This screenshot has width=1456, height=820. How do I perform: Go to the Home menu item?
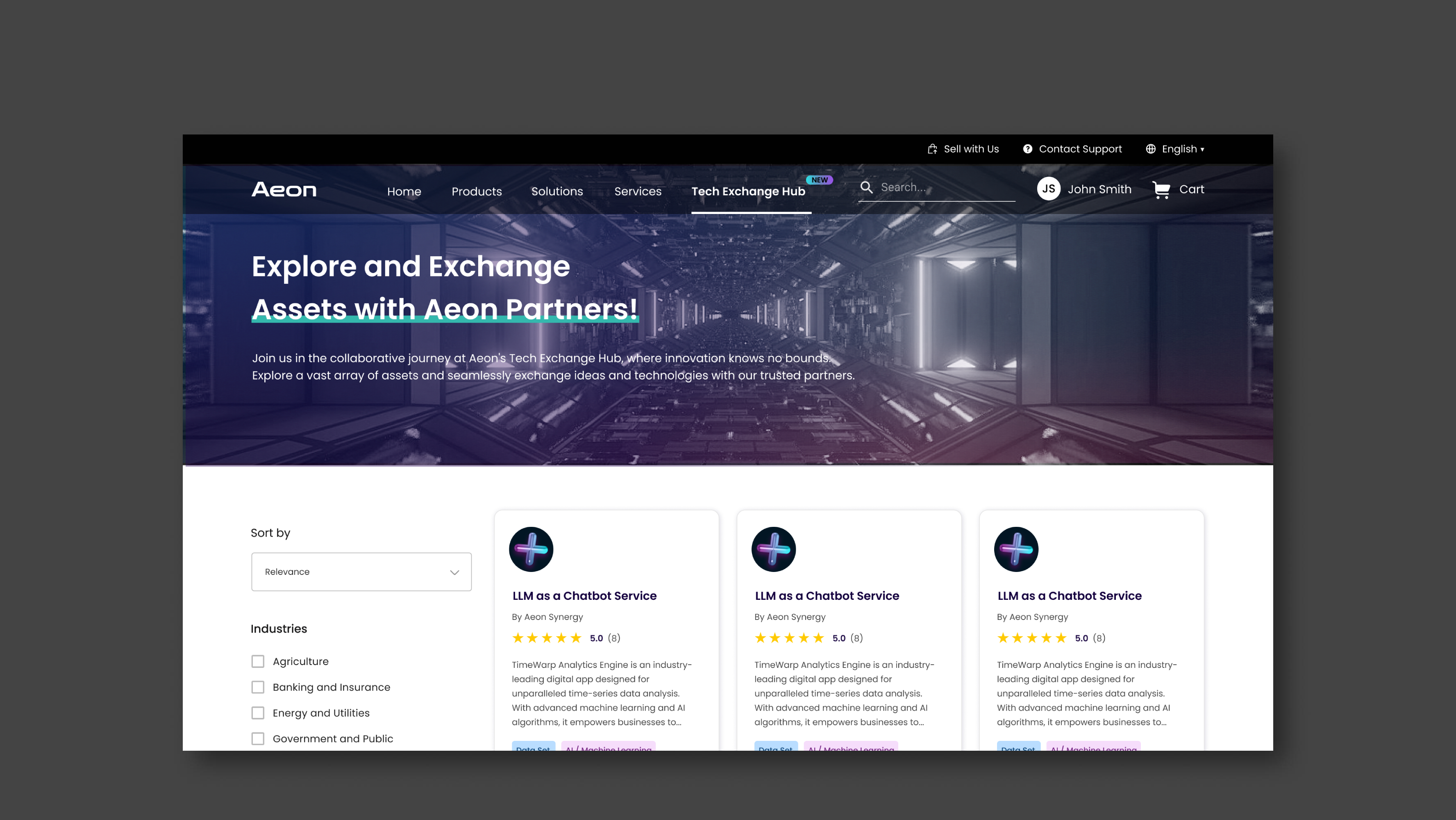pyautogui.click(x=404, y=191)
